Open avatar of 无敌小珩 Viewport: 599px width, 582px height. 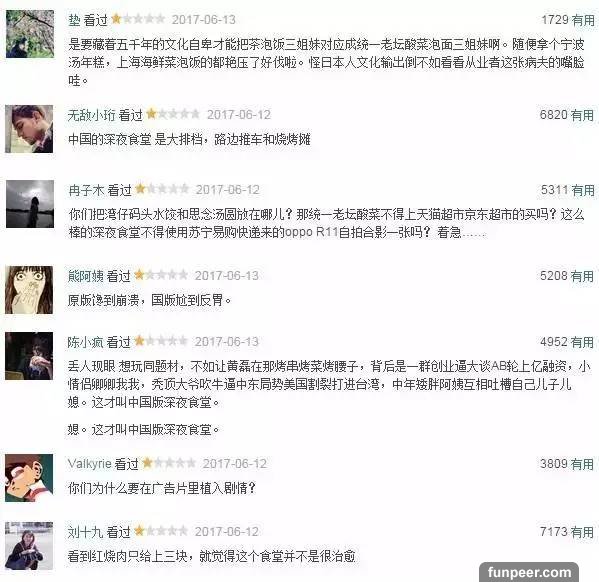click(29, 129)
